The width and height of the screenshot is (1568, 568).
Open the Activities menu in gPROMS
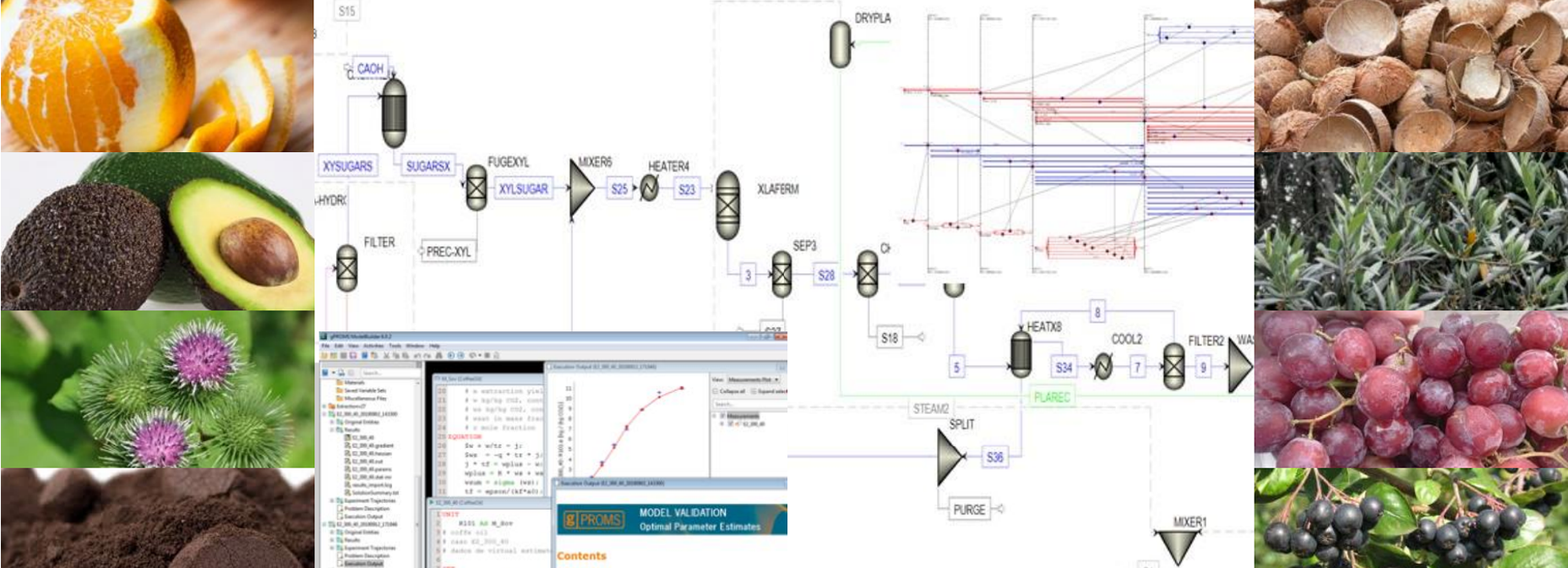[x=374, y=346]
